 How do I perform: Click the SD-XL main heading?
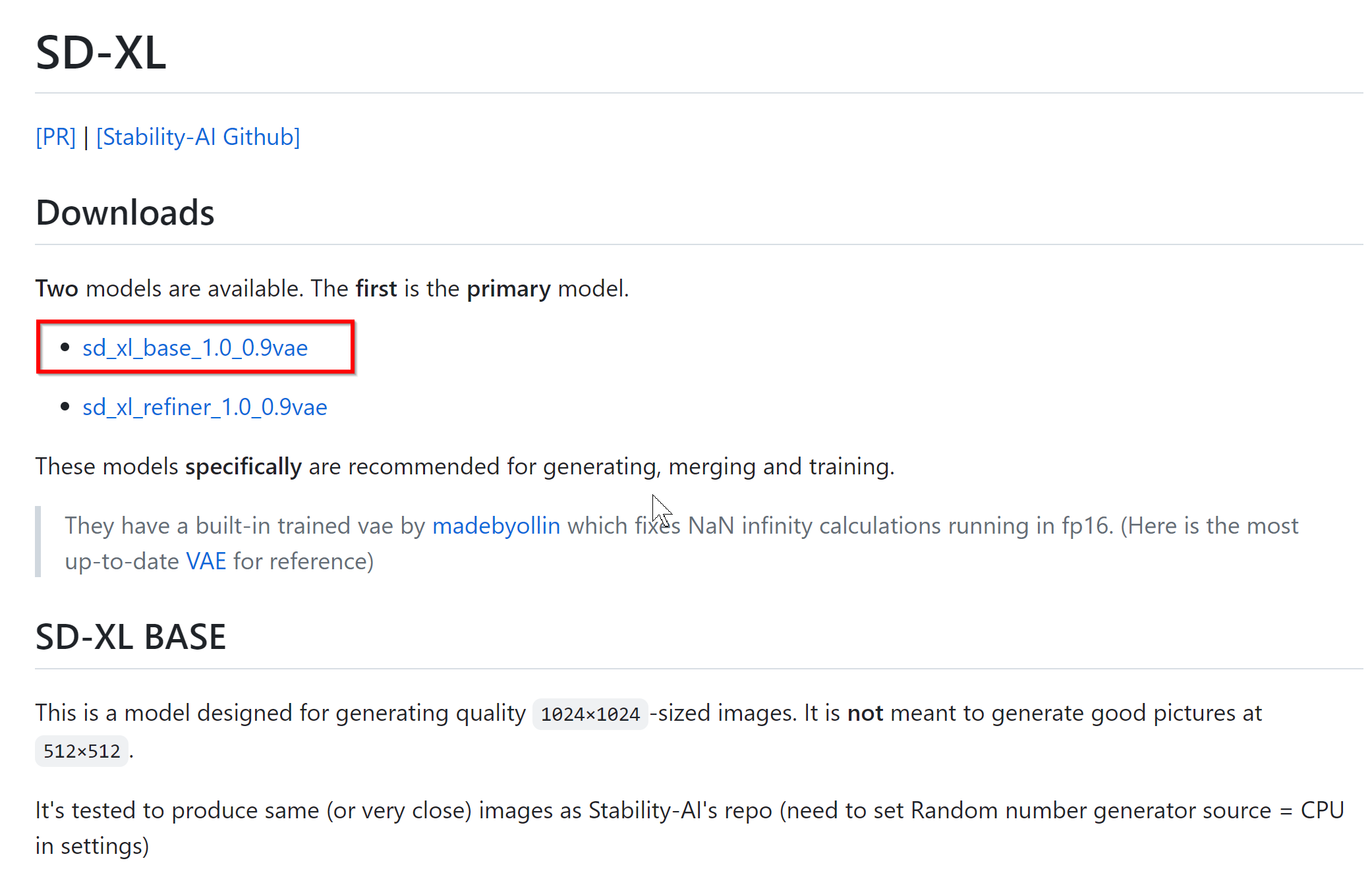pos(101,53)
